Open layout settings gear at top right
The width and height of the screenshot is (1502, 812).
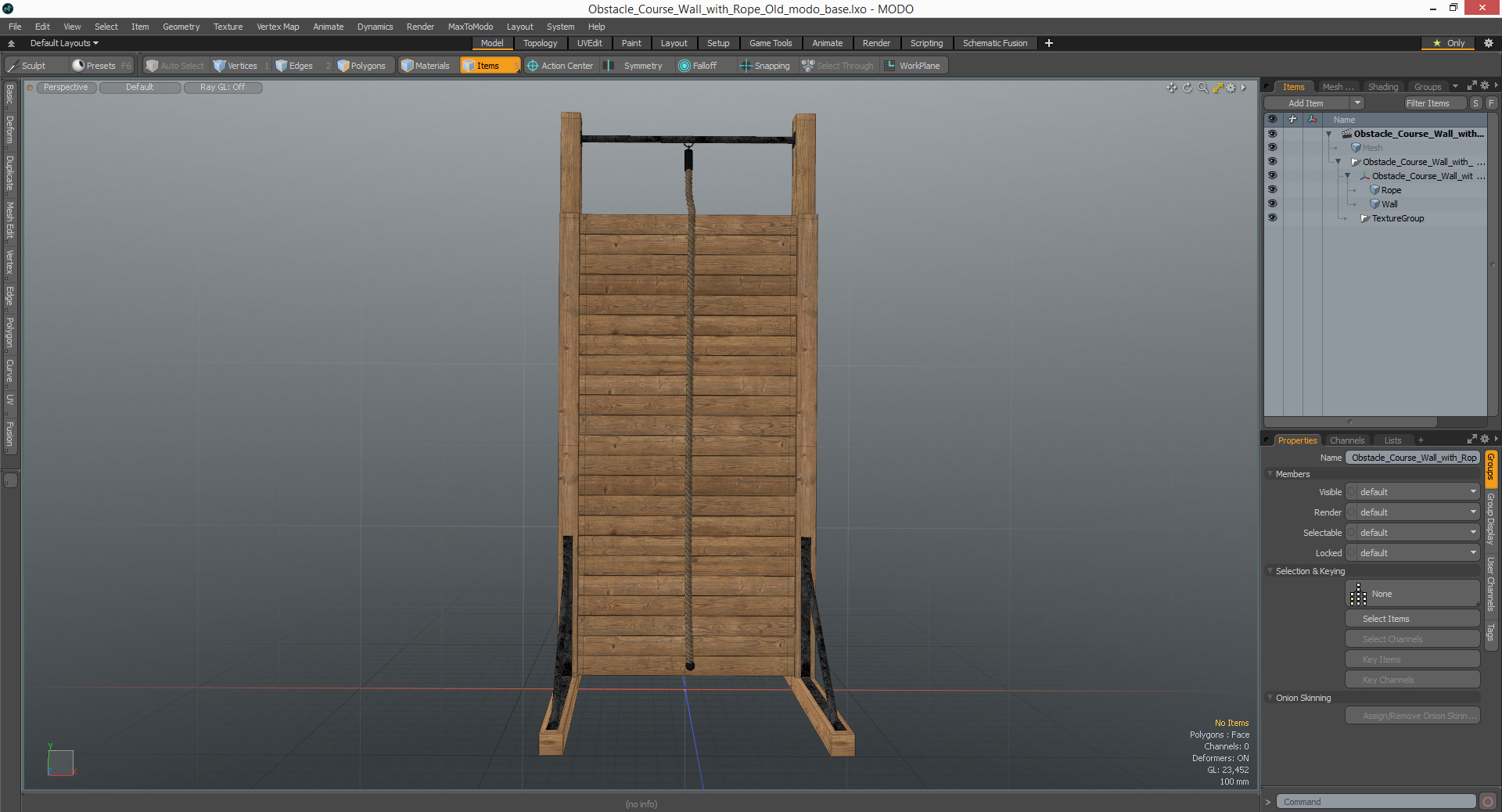pyautogui.click(x=1488, y=43)
